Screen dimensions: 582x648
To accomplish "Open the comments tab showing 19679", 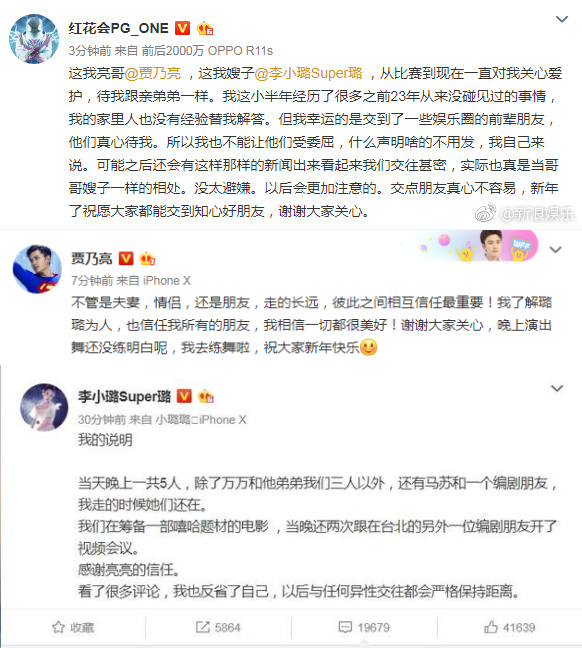I will (364, 627).
